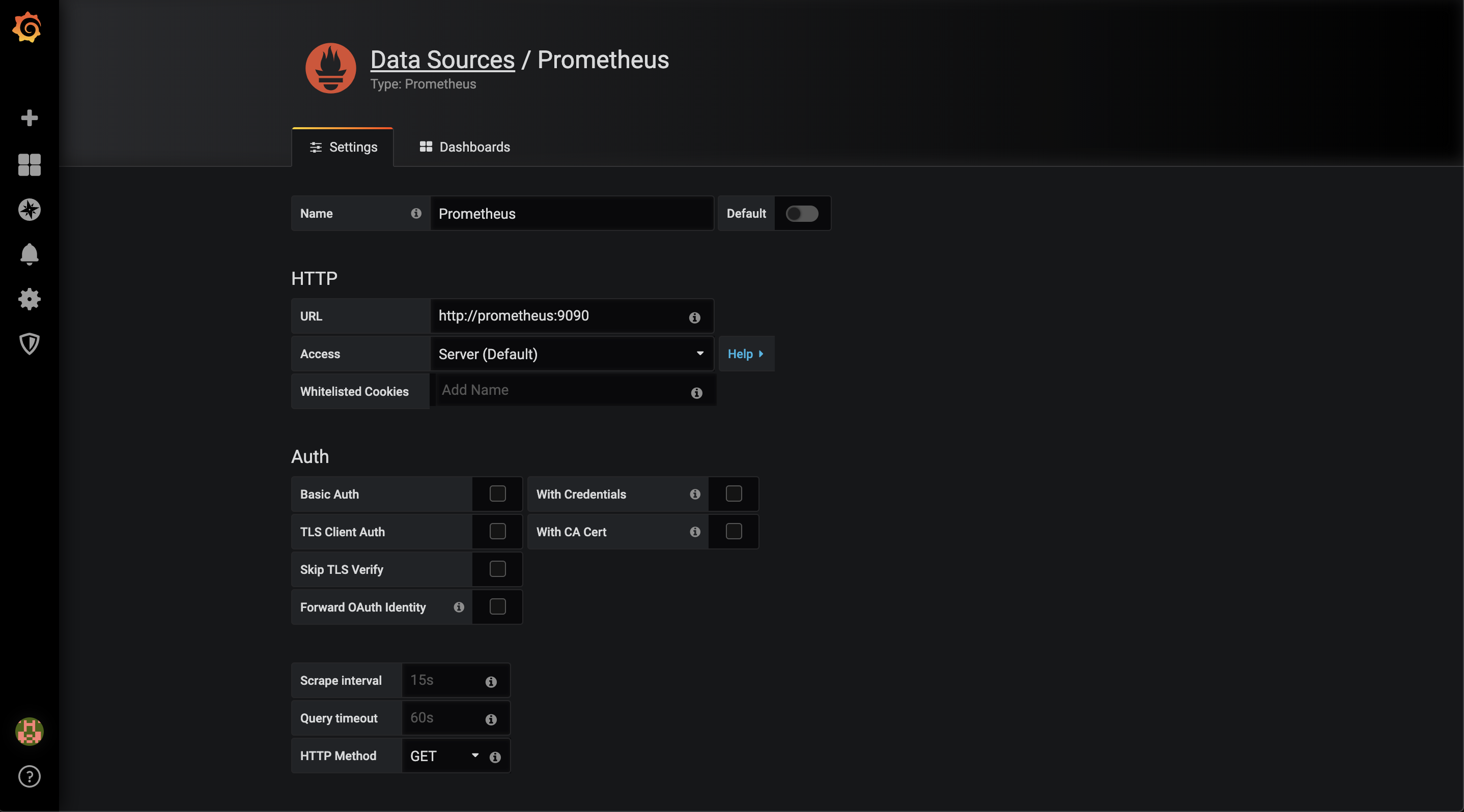The image size is (1464, 812).
Task: Open the Create plus menu in sidebar
Action: 29,118
